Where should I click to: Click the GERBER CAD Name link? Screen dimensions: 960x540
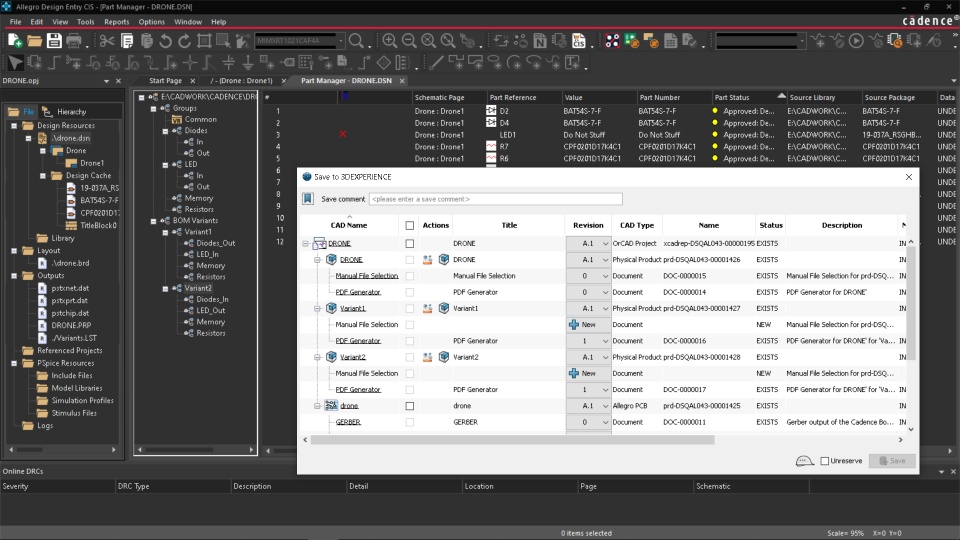pyautogui.click(x=348, y=422)
